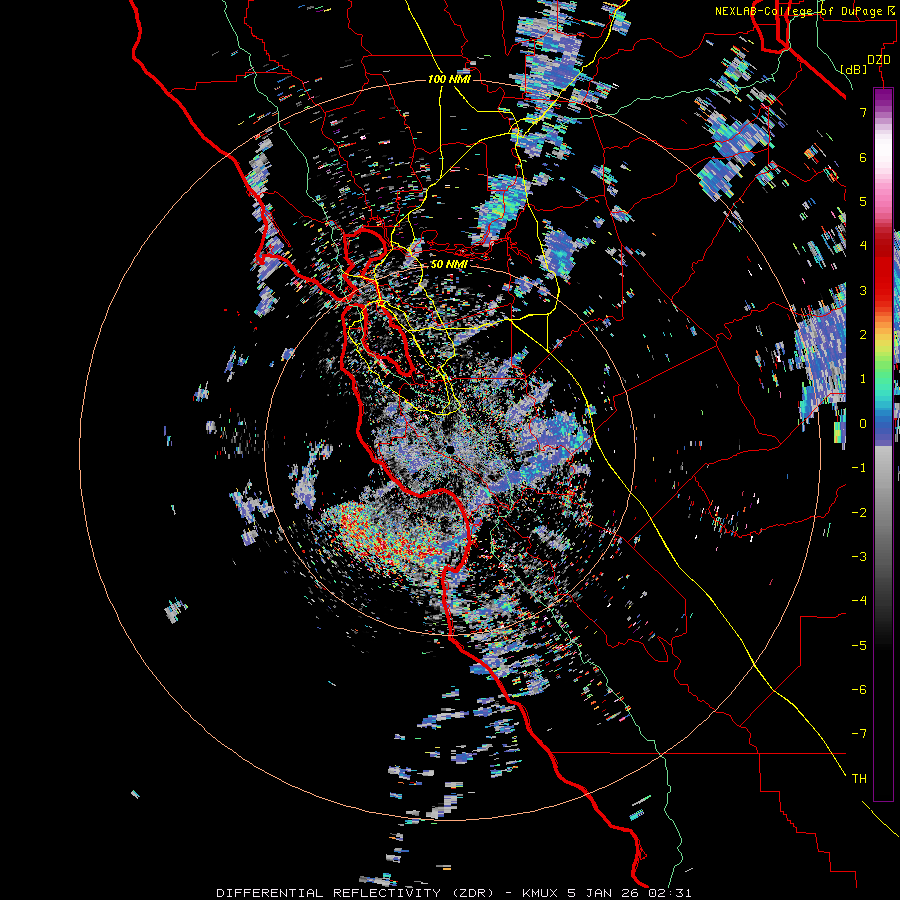The width and height of the screenshot is (900, 900).
Task: Click the 5 dB scale label
Action: click(863, 201)
